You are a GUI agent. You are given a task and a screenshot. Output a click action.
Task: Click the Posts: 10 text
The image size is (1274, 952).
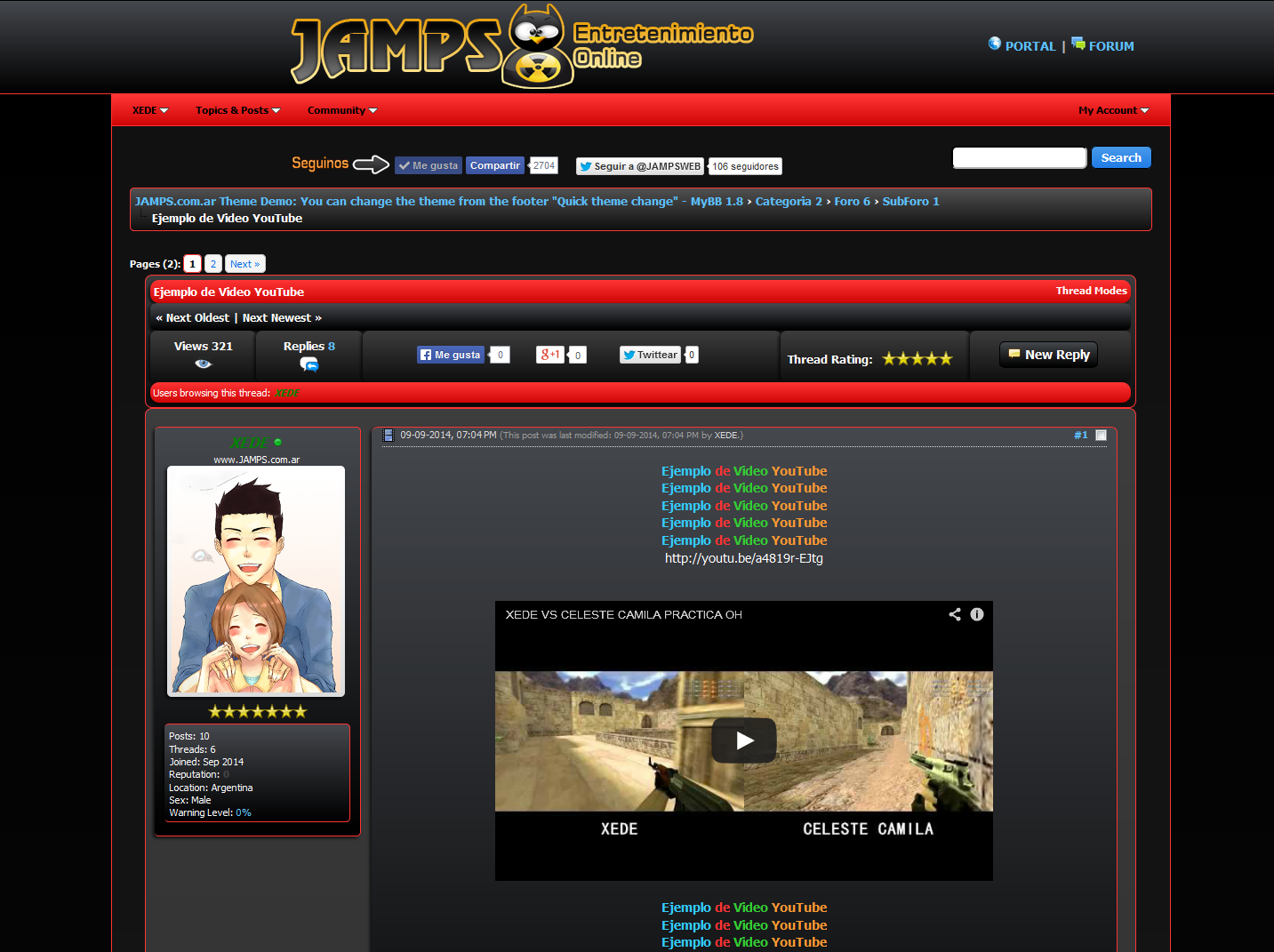[x=189, y=737]
